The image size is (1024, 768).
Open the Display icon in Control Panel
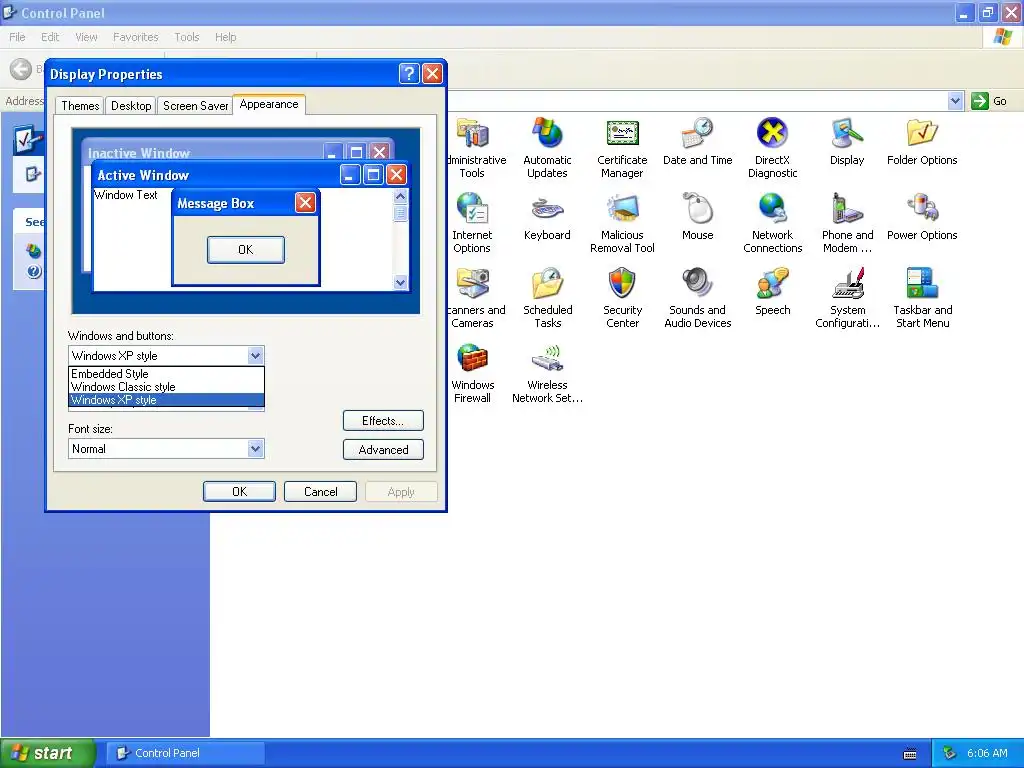click(x=847, y=142)
